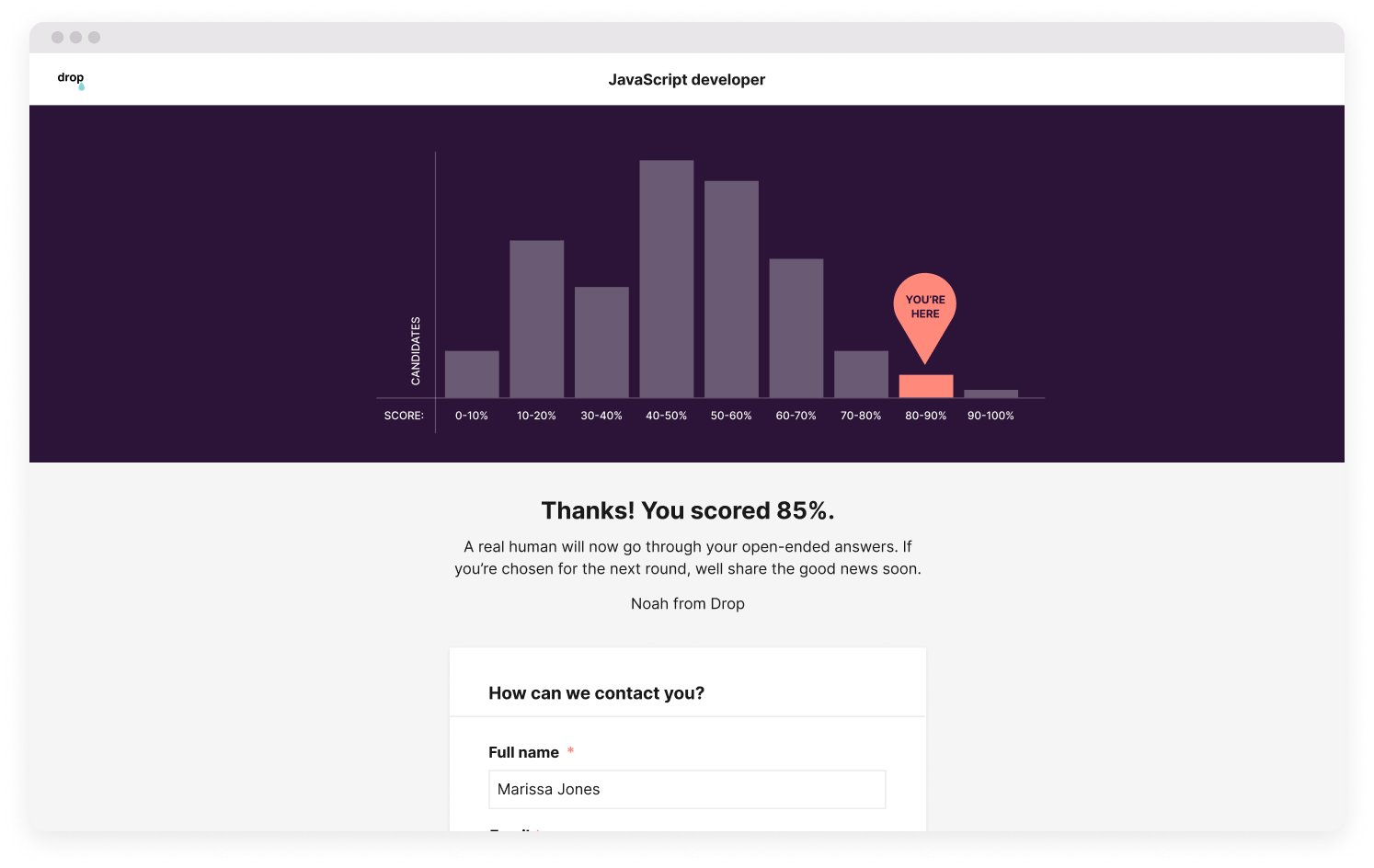Click the Full name field label
This screenshot has width=1374, height=868.
click(524, 752)
